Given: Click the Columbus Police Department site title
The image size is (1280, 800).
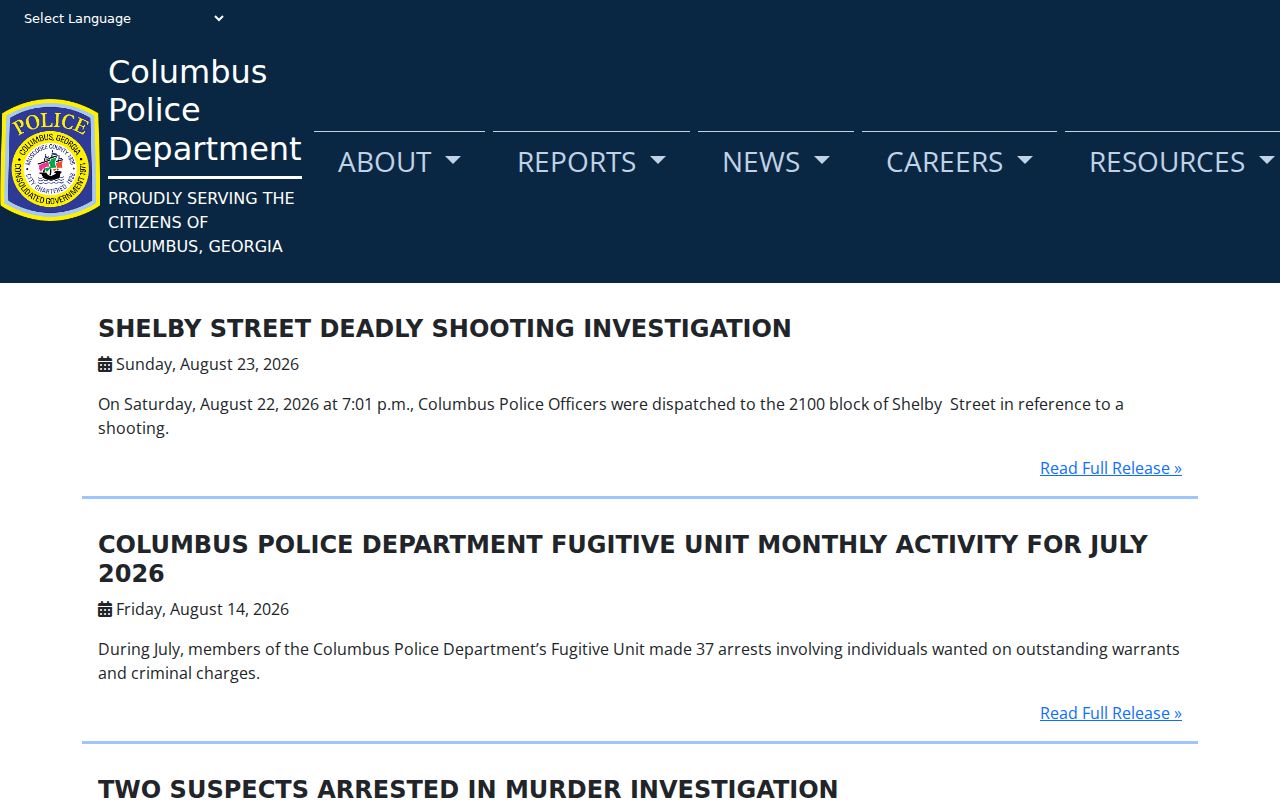Looking at the screenshot, I should [204, 110].
